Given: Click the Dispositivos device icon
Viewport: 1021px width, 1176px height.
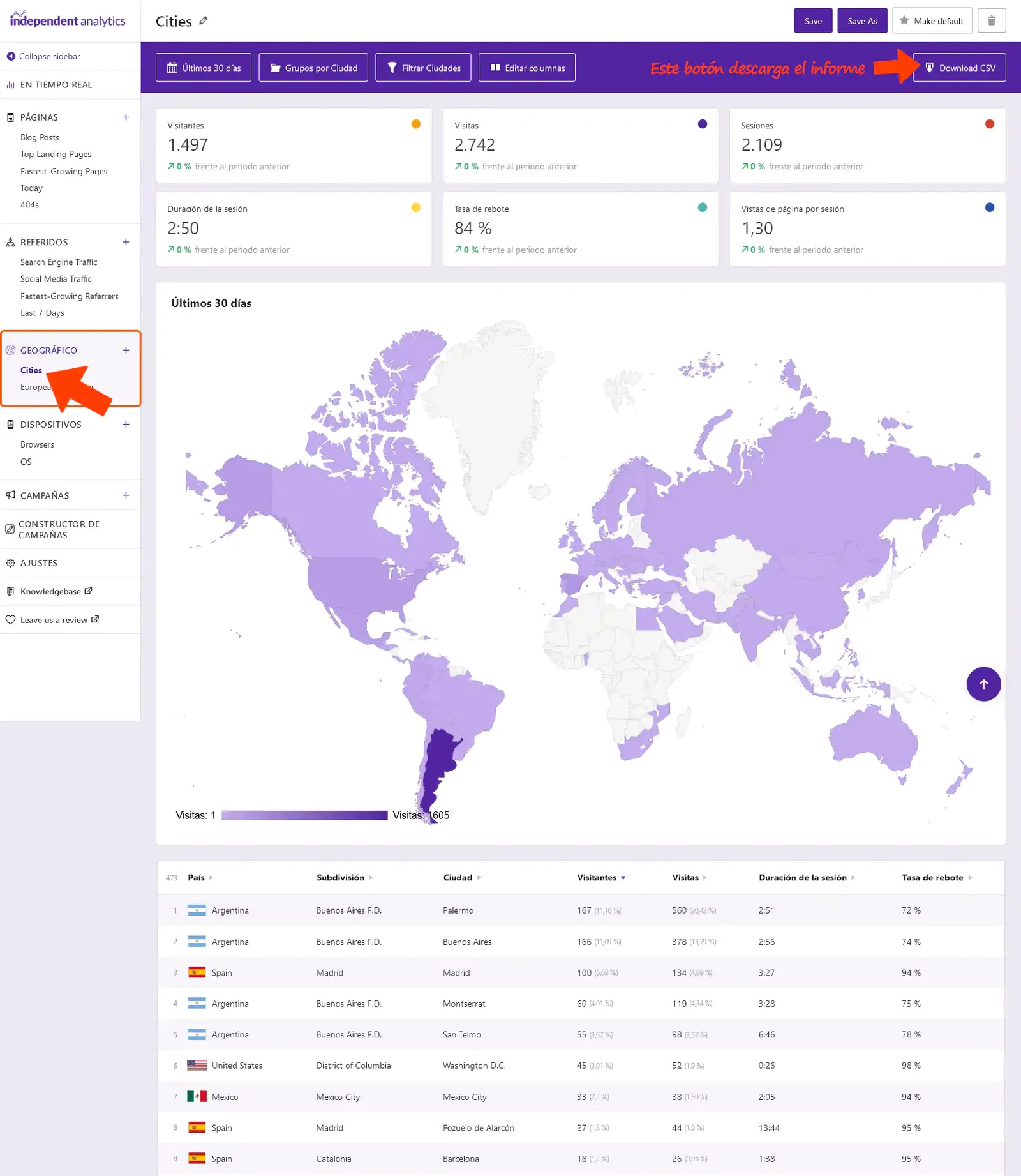Looking at the screenshot, I should click(x=10, y=425).
